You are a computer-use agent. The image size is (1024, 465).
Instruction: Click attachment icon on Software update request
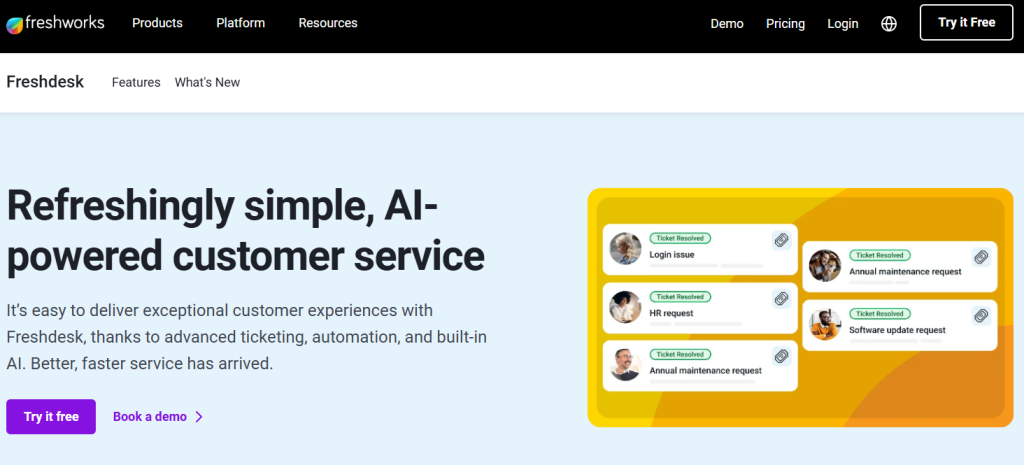click(x=981, y=316)
